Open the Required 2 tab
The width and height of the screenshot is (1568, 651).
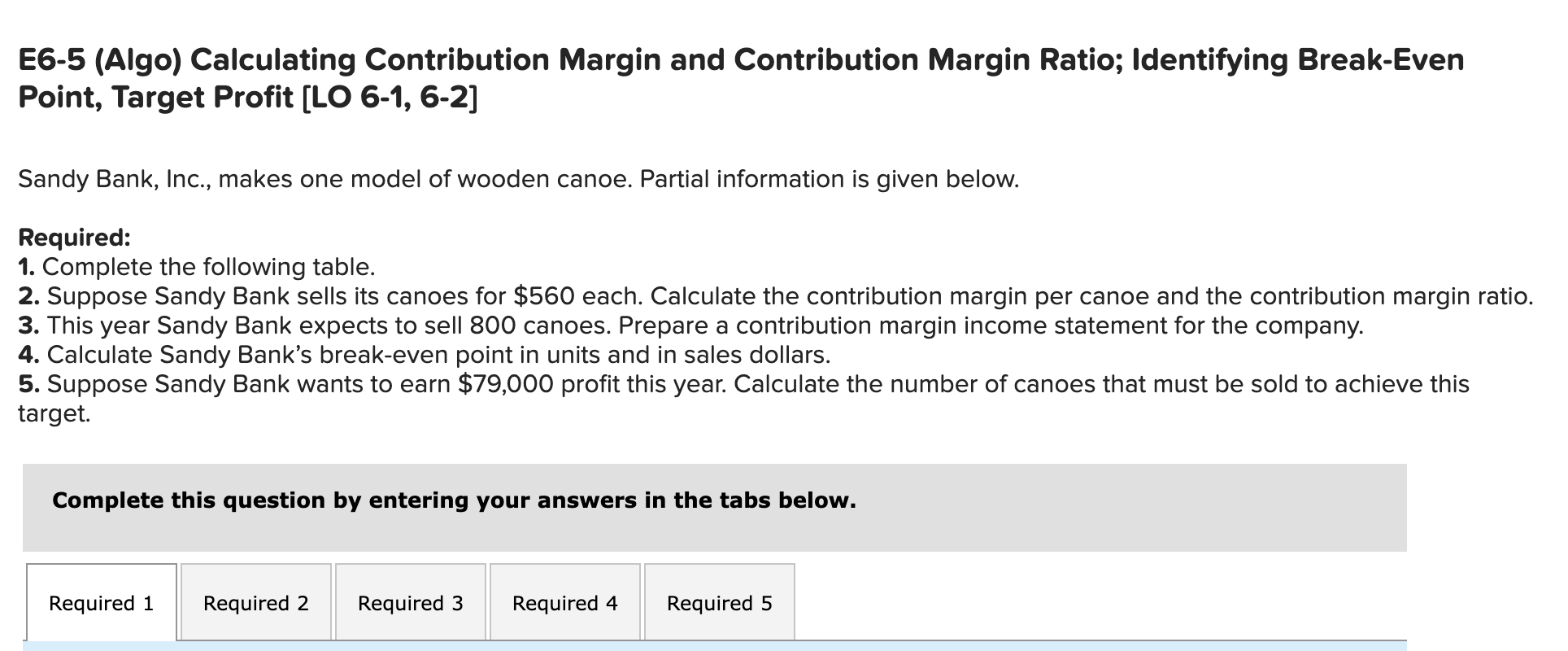coord(255,602)
